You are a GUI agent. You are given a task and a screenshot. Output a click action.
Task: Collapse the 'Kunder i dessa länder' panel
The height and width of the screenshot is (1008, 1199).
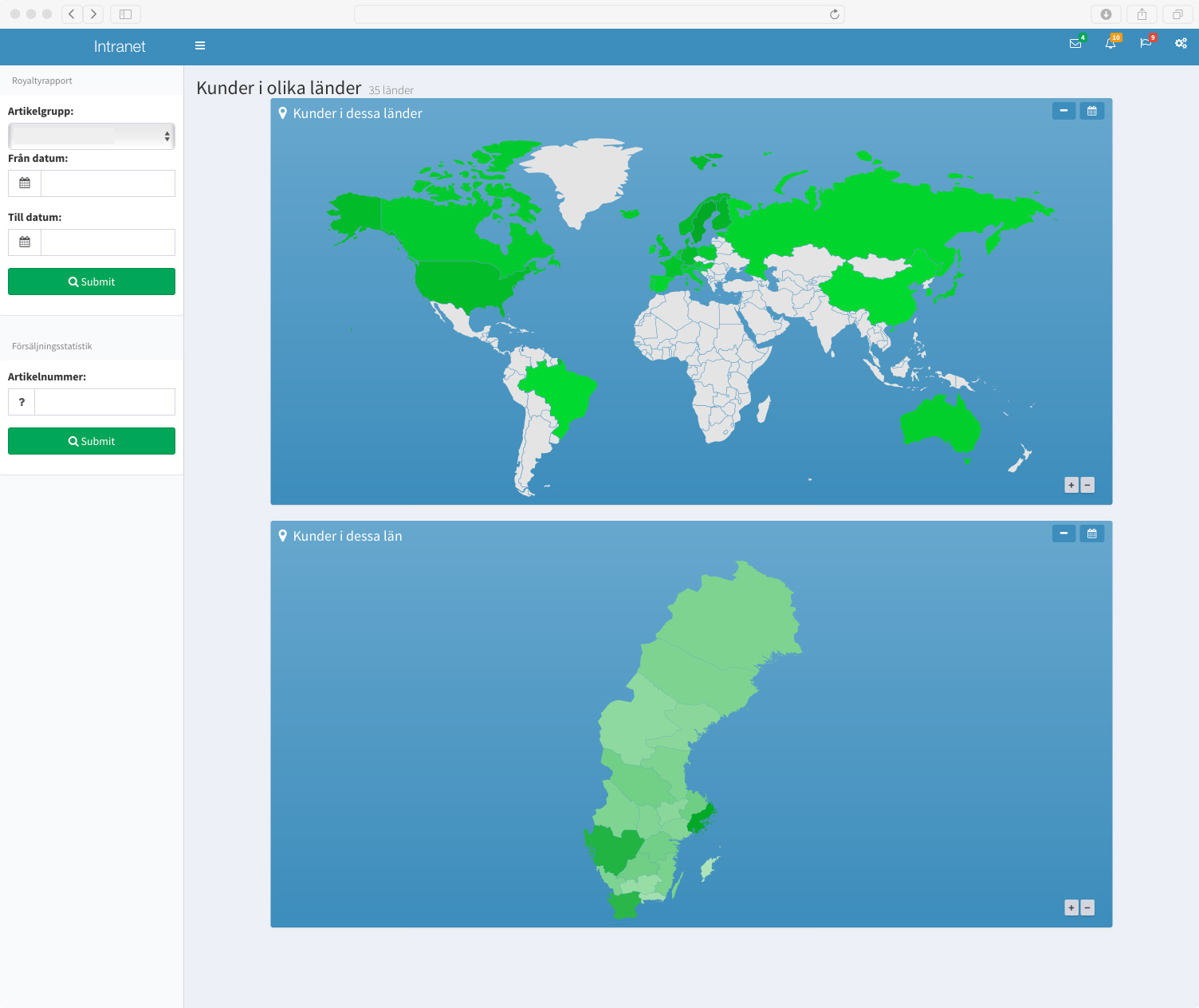1063,111
